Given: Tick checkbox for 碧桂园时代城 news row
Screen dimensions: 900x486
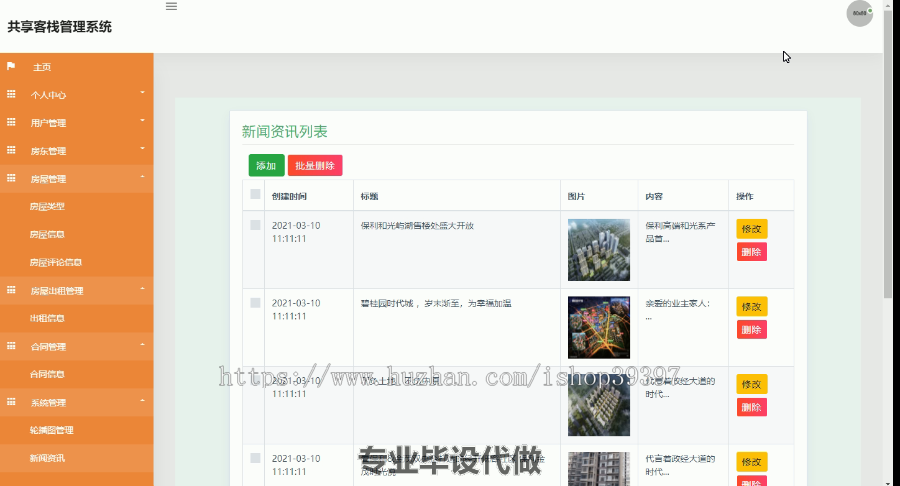Looking at the screenshot, I should coord(255,302).
